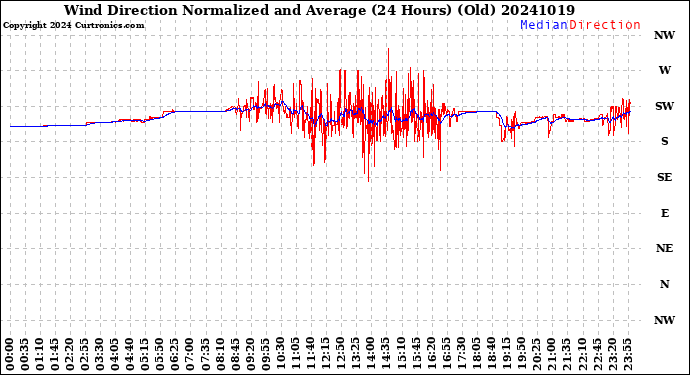
Task: Click the Copyright 2024 Curtronics.com text
Action: coord(73,25)
